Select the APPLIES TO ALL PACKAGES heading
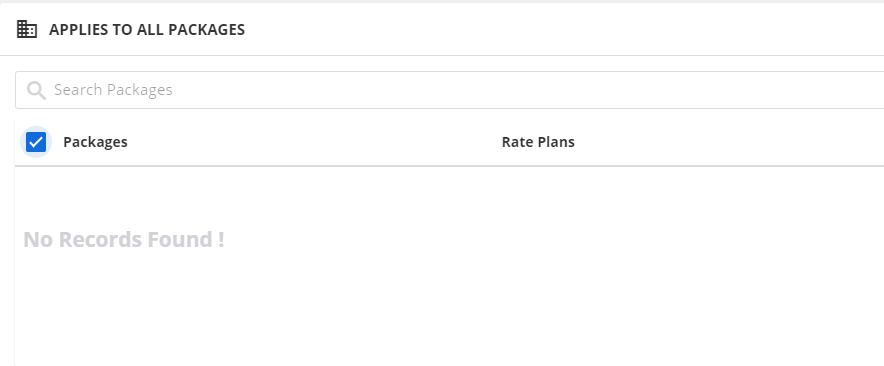Image resolution: width=884 pixels, height=366 pixels. click(x=147, y=29)
